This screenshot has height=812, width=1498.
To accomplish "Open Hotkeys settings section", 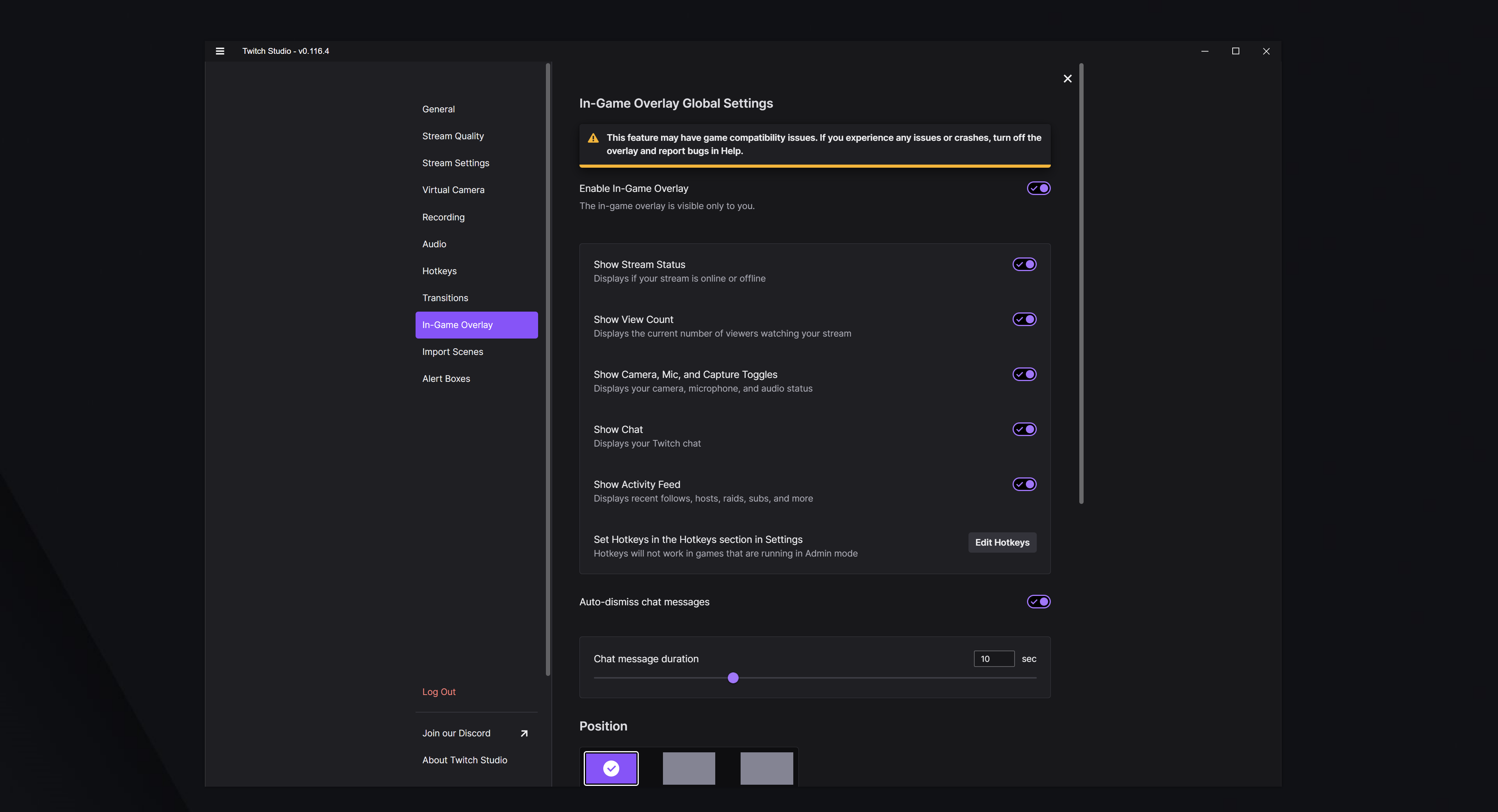I will tap(476, 271).
